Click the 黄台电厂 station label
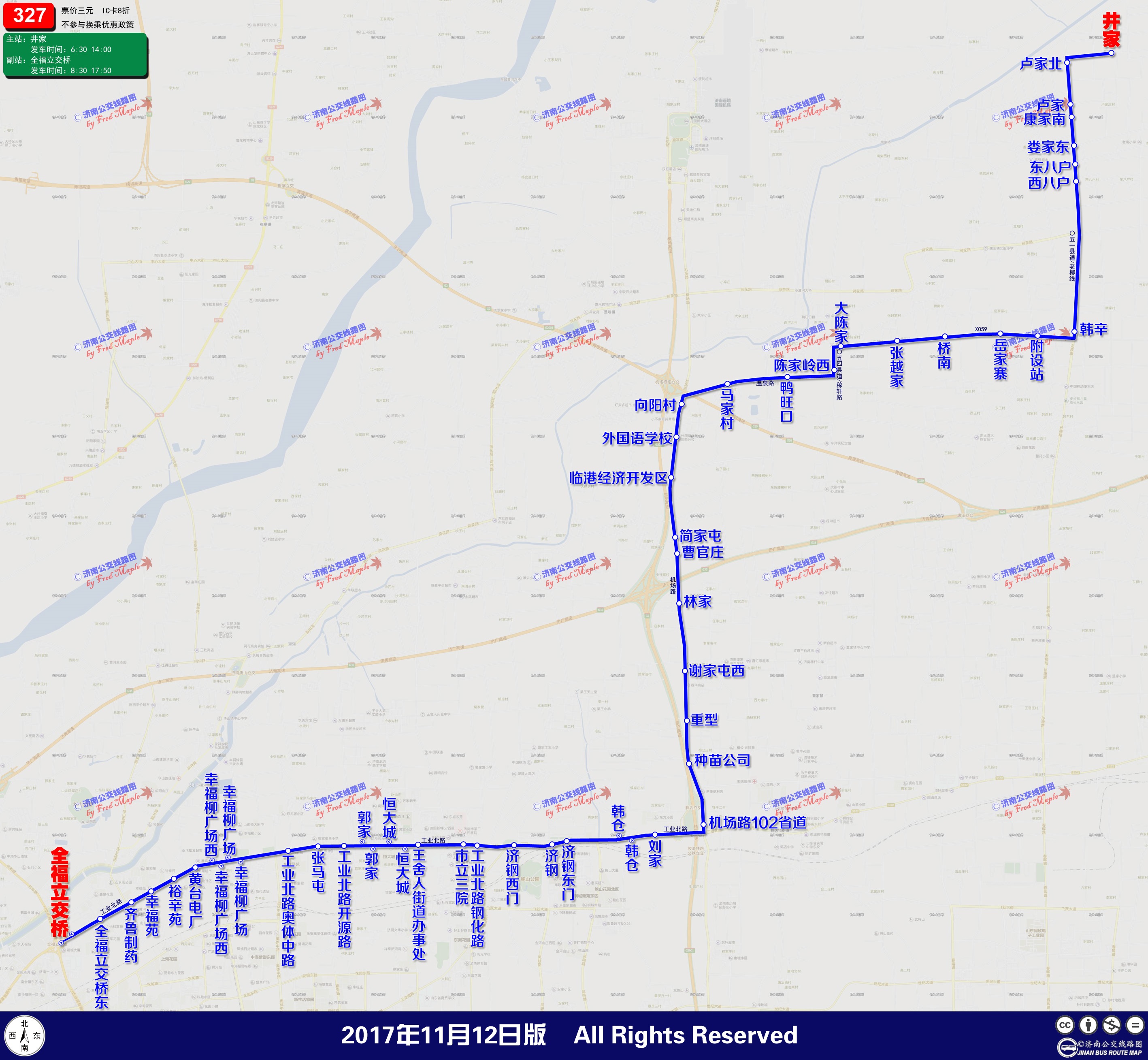The width and height of the screenshot is (1148, 1060). [x=195, y=900]
